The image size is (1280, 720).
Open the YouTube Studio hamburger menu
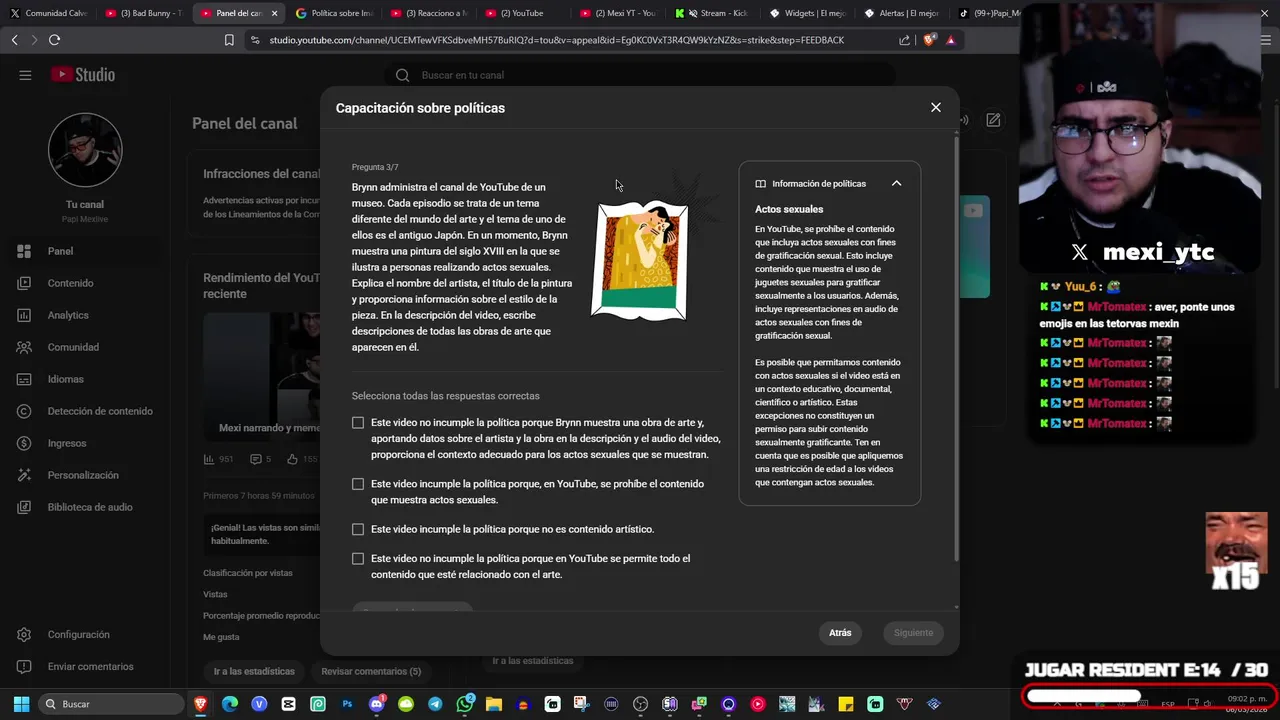25,75
